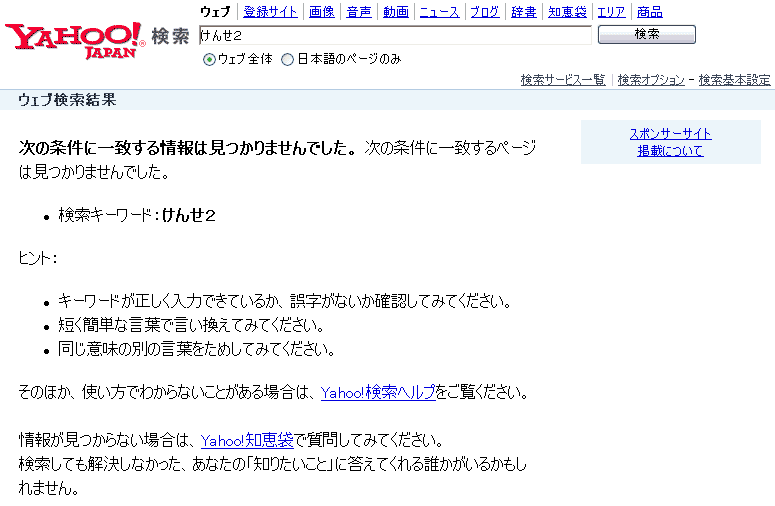
Task: Select the ウェブ全体 radio button
Action: pyautogui.click(x=209, y=59)
